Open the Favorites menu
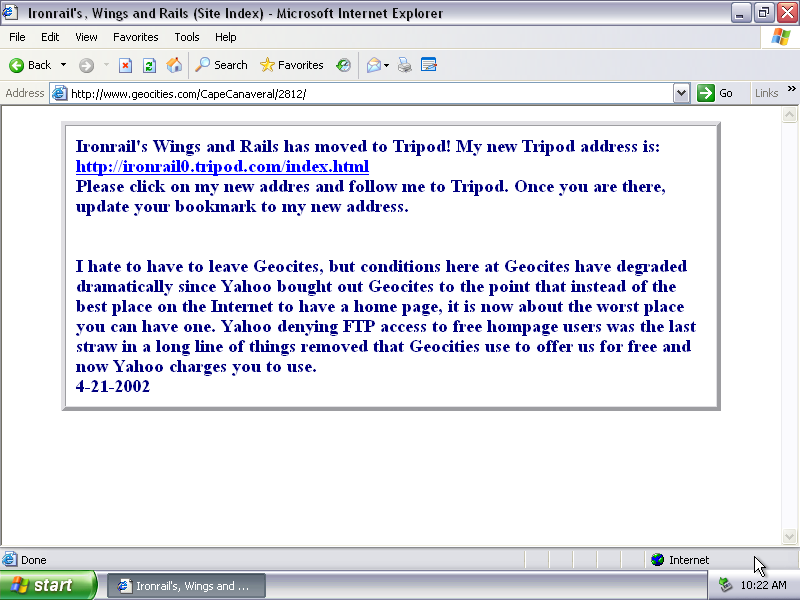 pyautogui.click(x=136, y=37)
